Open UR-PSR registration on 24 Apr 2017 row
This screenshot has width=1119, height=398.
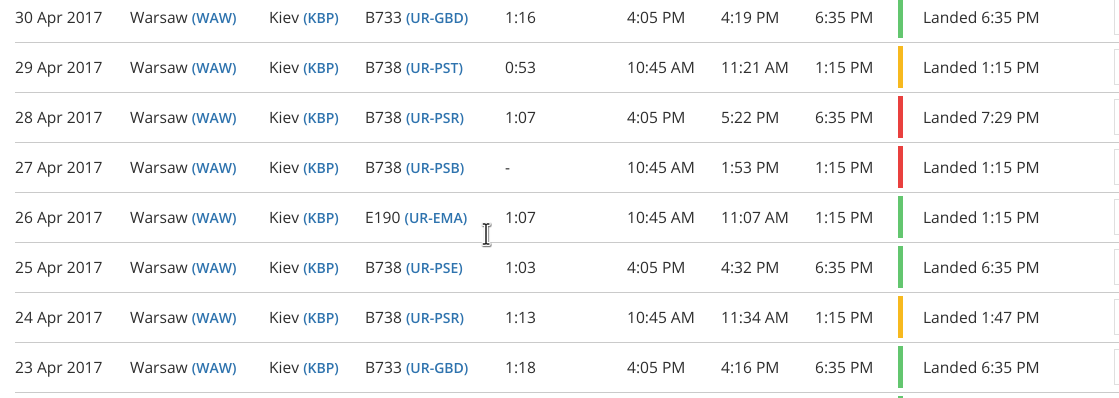pos(435,317)
